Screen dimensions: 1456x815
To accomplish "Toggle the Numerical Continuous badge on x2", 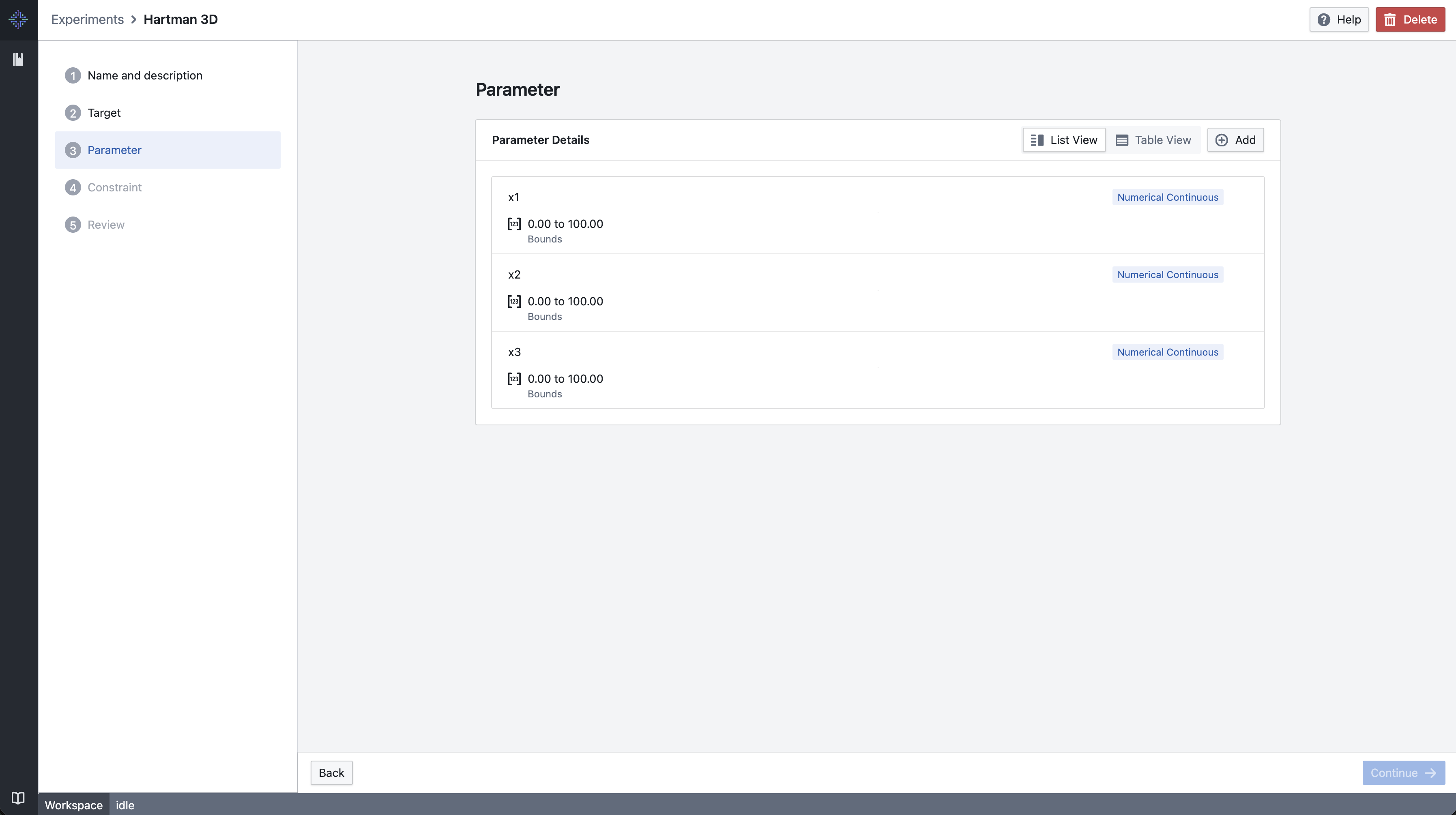I will [x=1167, y=274].
